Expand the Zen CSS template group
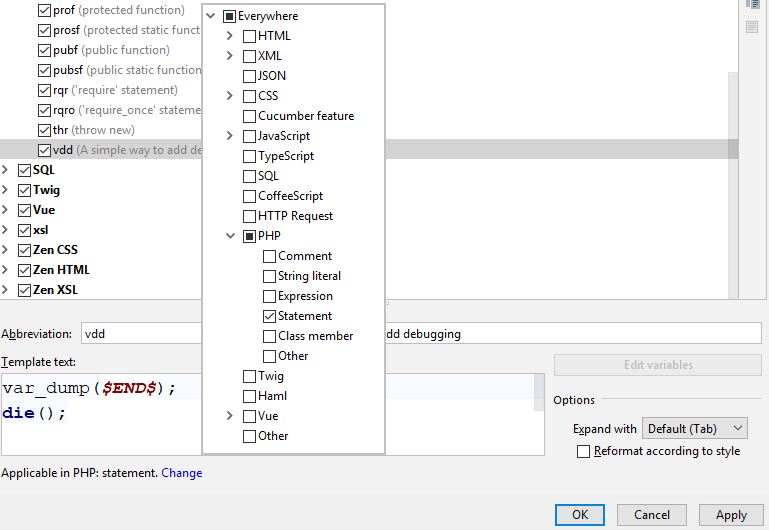Viewport: 769px width, 530px height. (x=5, y=250)
